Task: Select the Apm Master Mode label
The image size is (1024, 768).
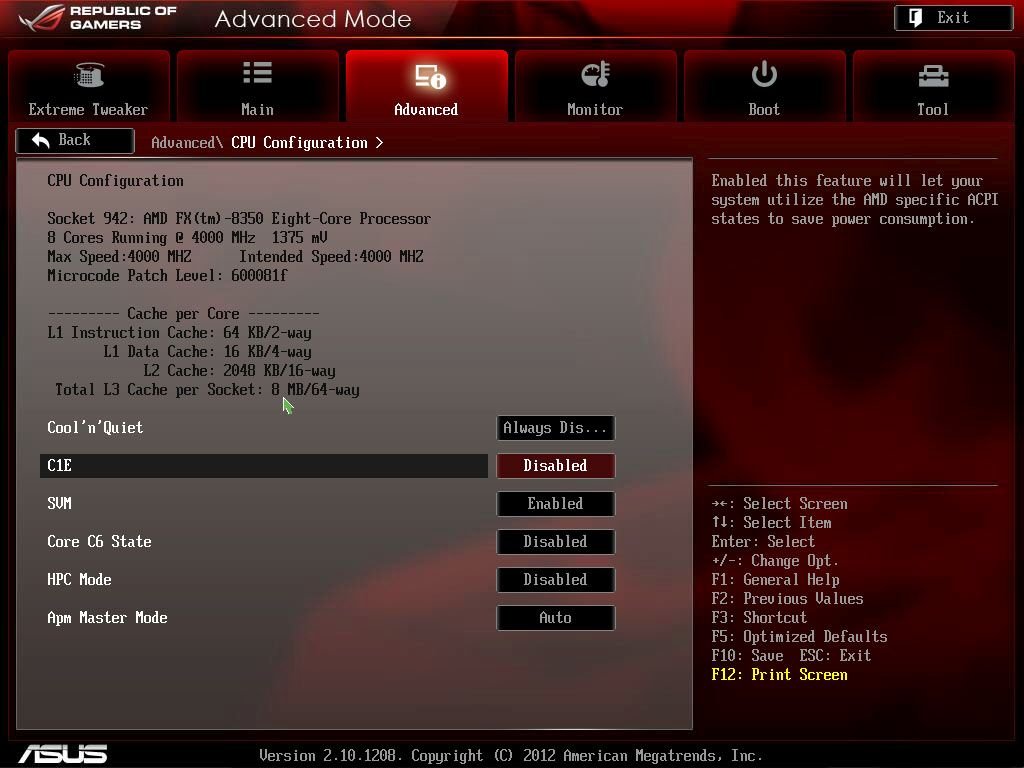Action: (x=107, y=618)
